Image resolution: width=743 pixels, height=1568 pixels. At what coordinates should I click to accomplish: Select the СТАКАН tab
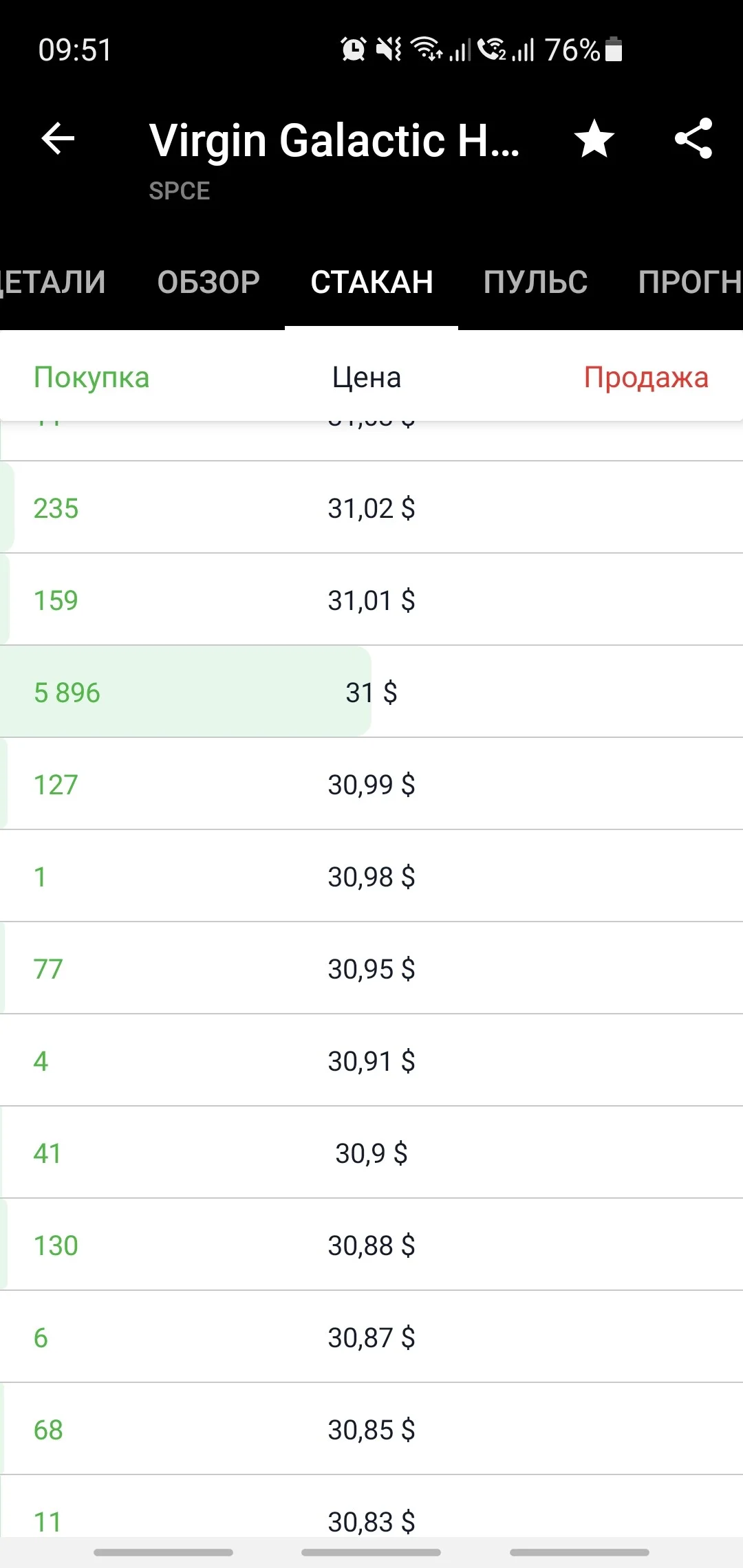point(371,282)
